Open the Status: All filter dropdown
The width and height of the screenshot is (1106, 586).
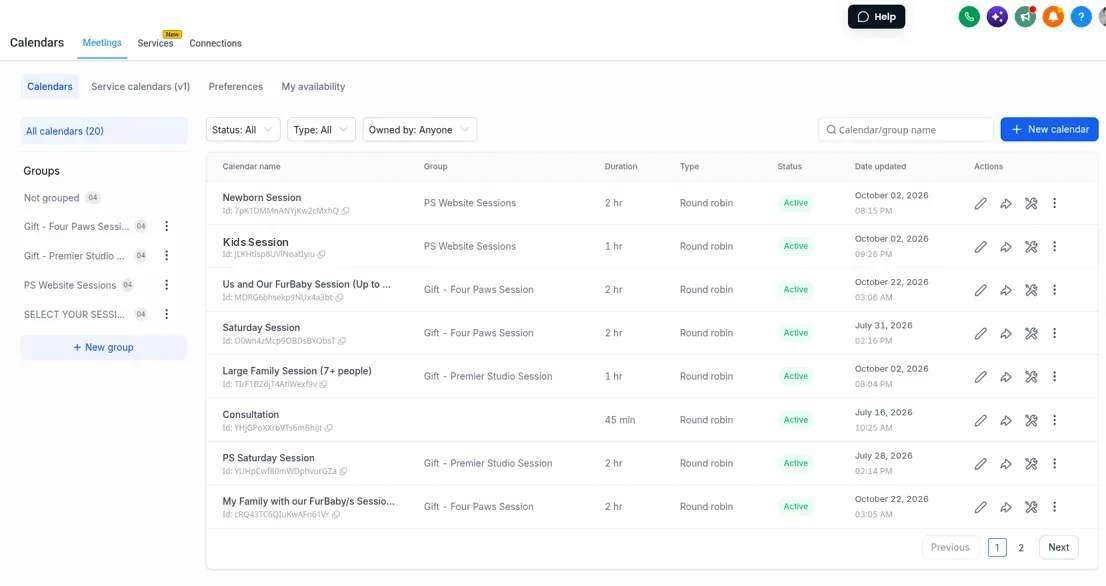(x=243, y=130)
